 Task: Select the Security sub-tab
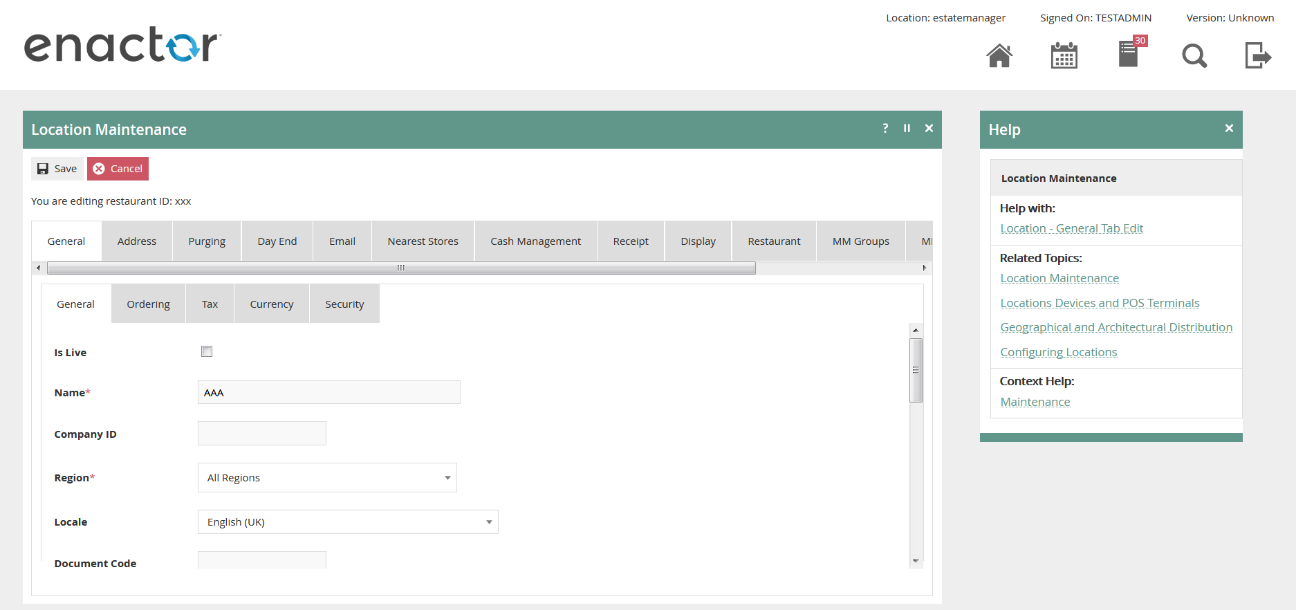[x=345, y=304]
